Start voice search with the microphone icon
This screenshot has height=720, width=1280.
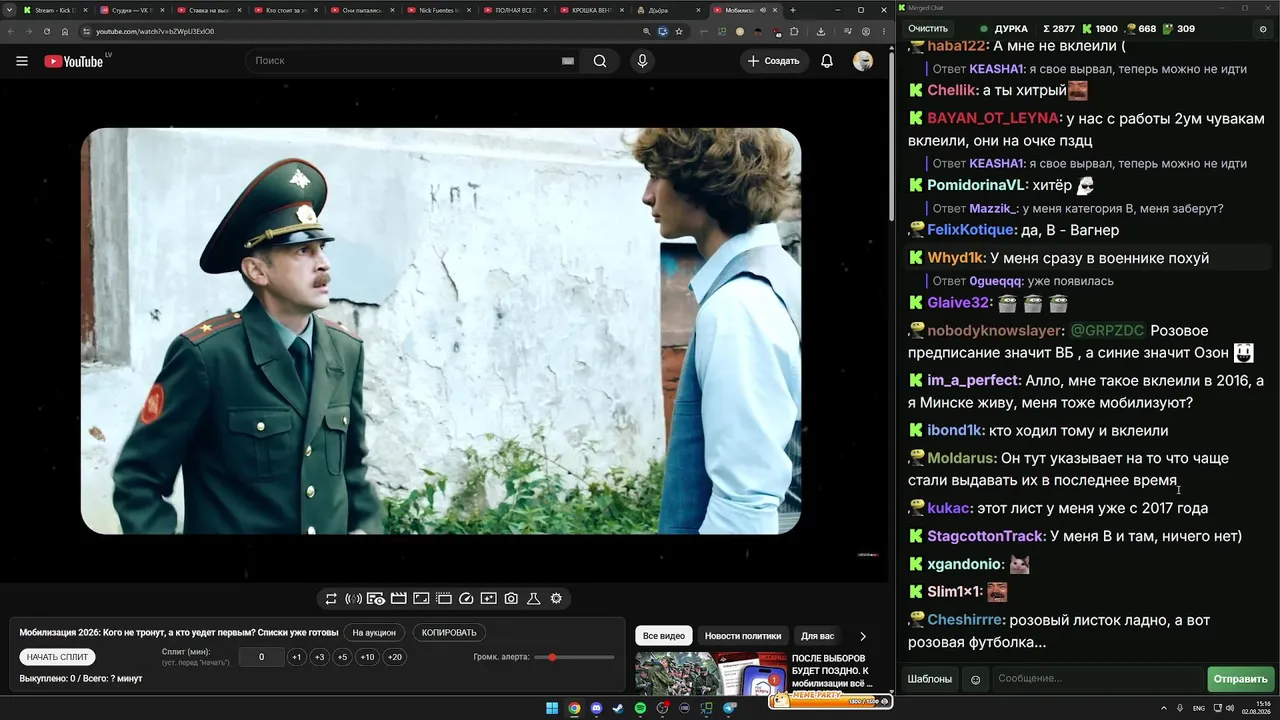point(642,61)
